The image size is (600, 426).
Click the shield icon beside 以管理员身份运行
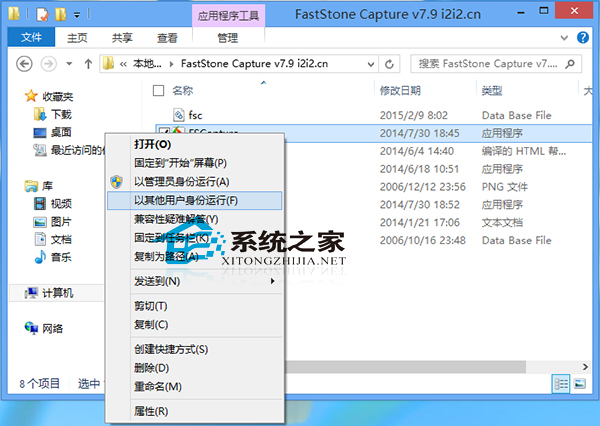click(x=117, y=182)
